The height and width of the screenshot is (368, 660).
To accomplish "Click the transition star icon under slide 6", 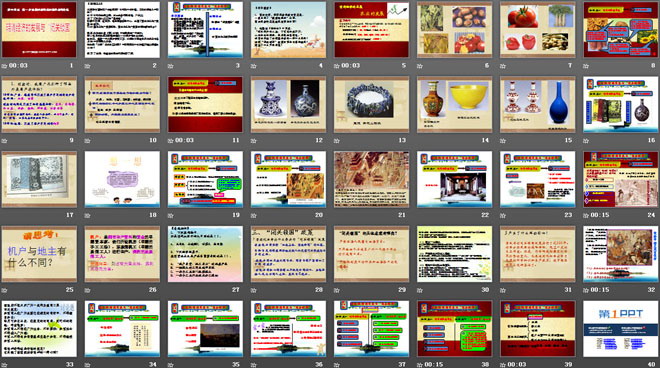I will pos(420,66).
